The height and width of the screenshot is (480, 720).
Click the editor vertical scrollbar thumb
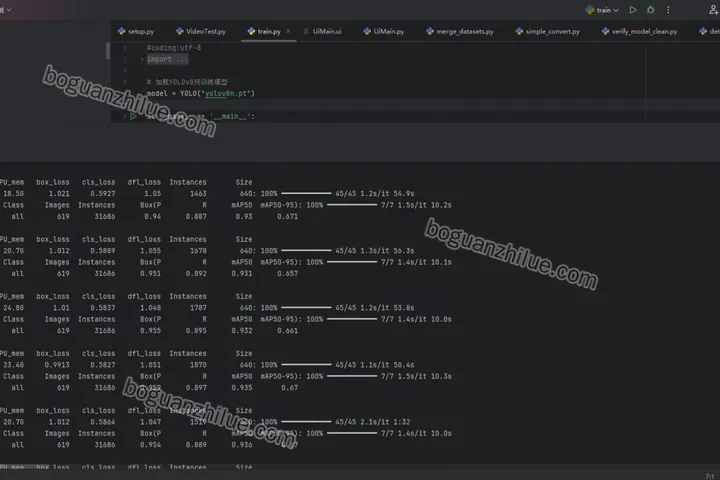[x=107, y=51]
